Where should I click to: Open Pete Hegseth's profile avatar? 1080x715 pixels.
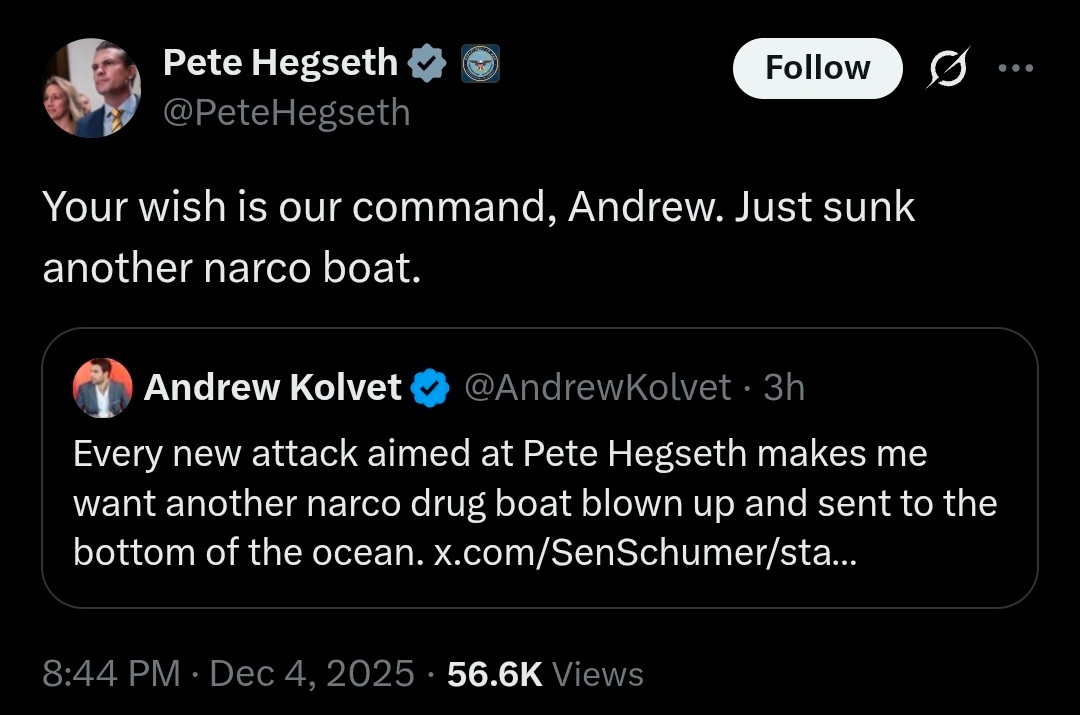coord(91,88)
